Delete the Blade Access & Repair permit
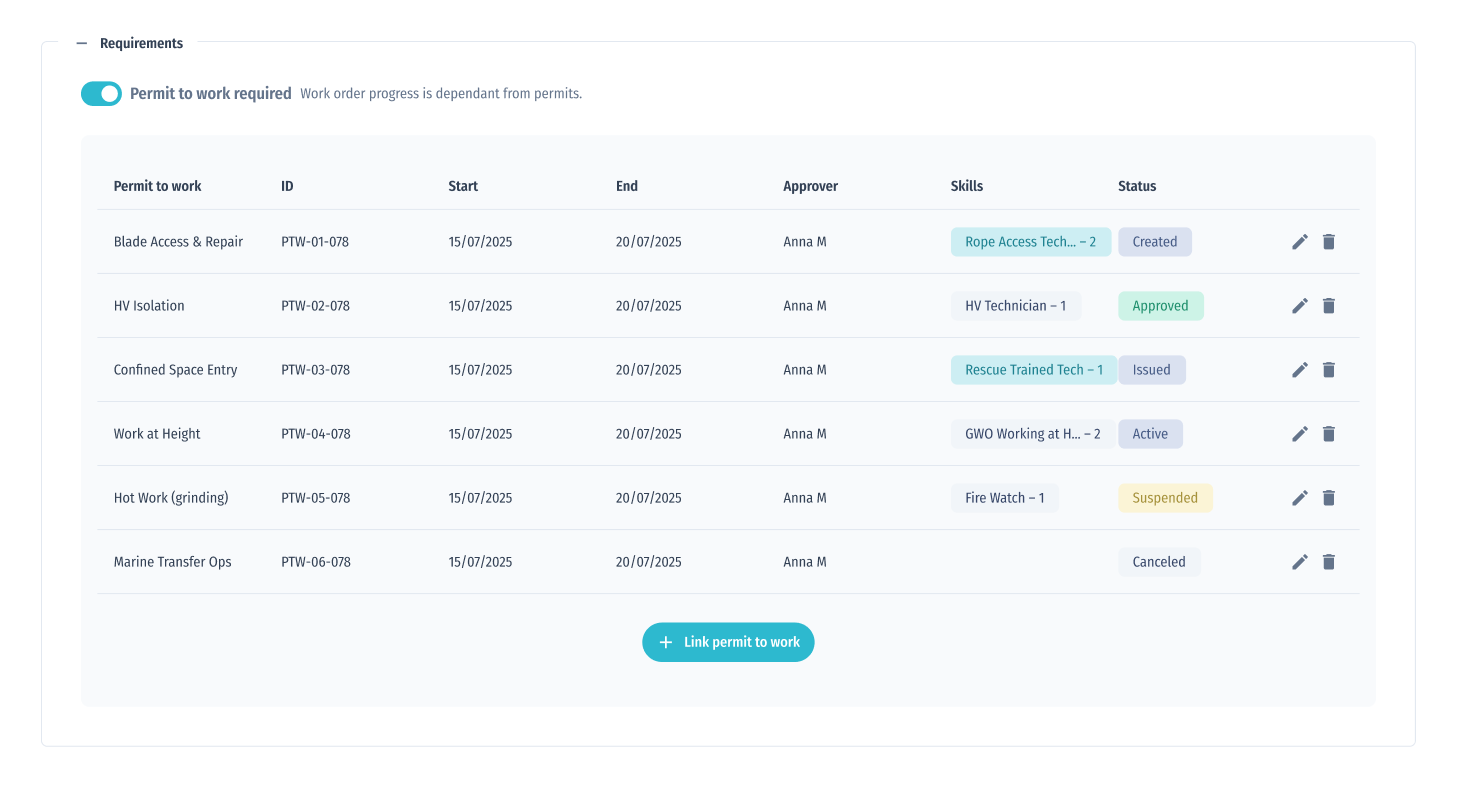 [x=1328, y=242]
